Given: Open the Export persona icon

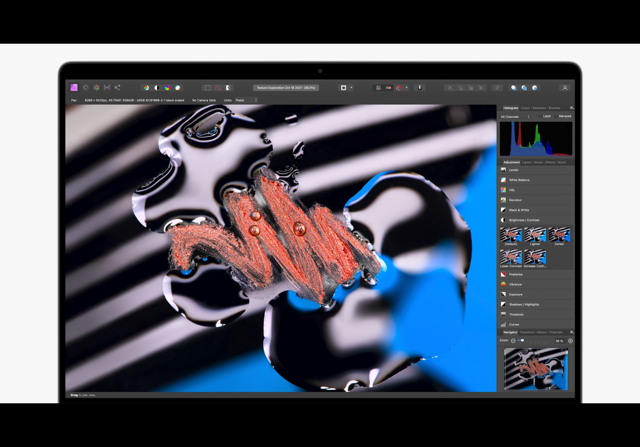Looking at the screenshot, I should coord(118,87).
